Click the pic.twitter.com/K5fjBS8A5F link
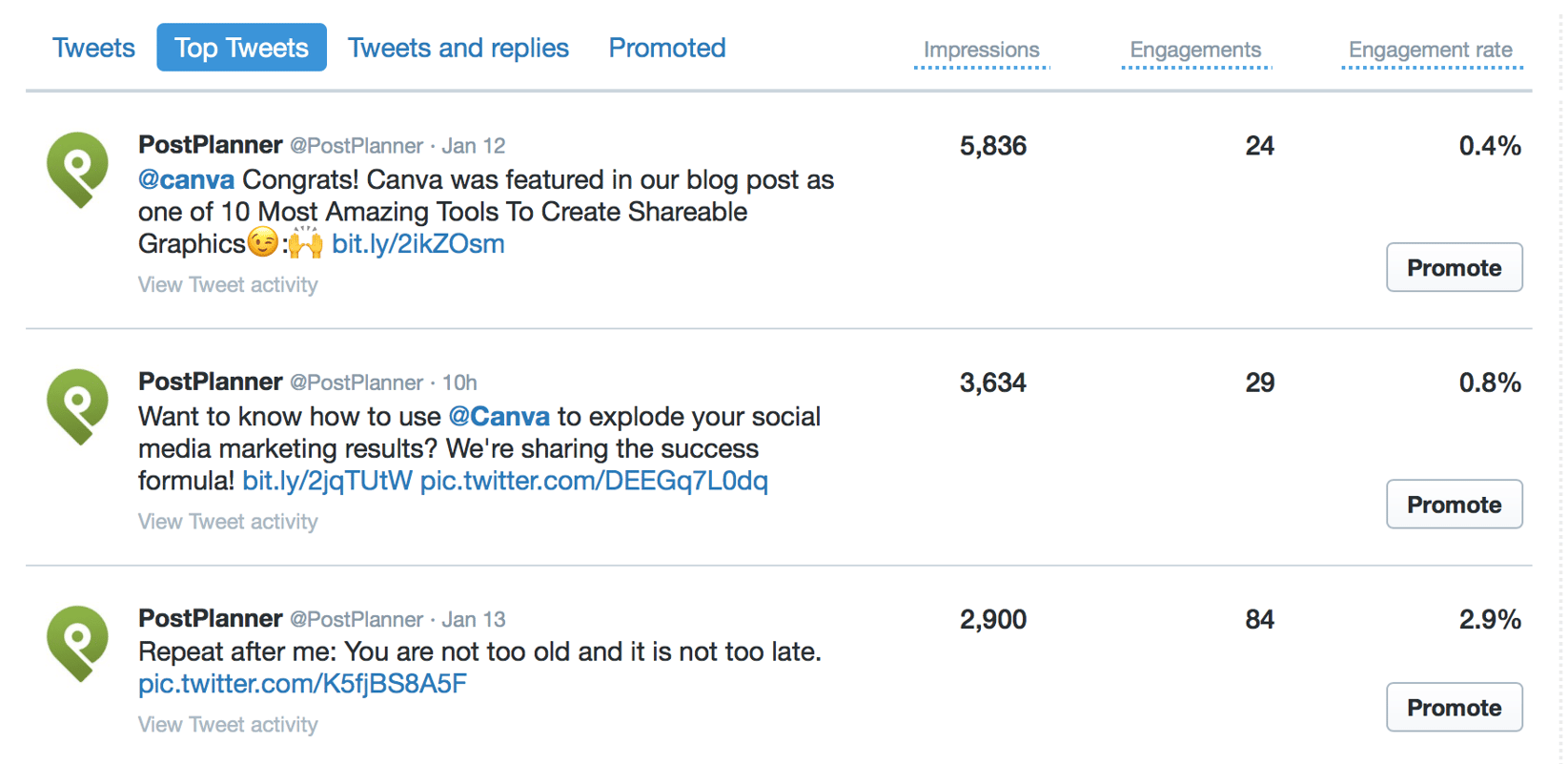1568x764 pixels. pyautogui.click(x=302, y=683)
